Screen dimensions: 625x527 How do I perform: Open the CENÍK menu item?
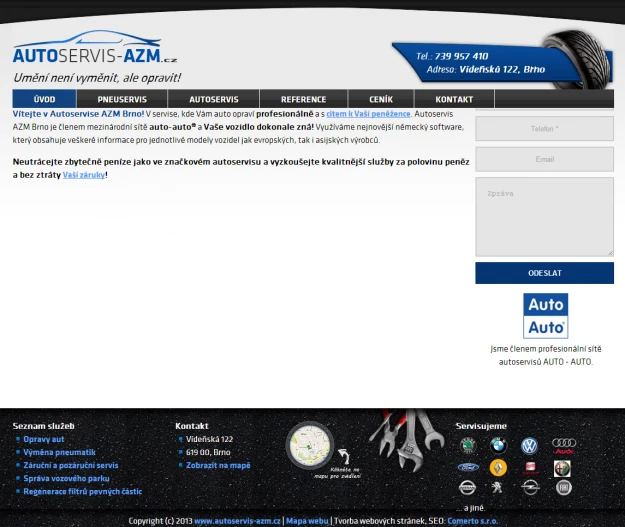coord(381,99)
